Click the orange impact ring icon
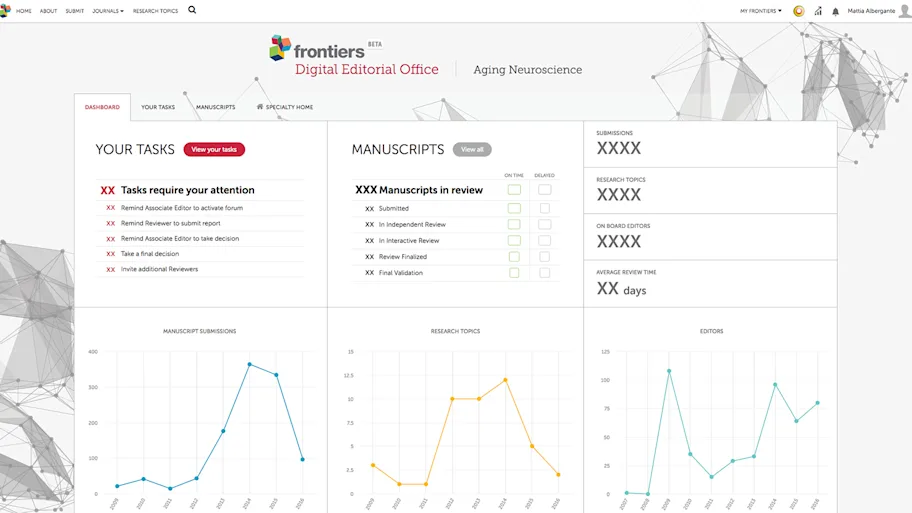912x513 pixels. 799,11
